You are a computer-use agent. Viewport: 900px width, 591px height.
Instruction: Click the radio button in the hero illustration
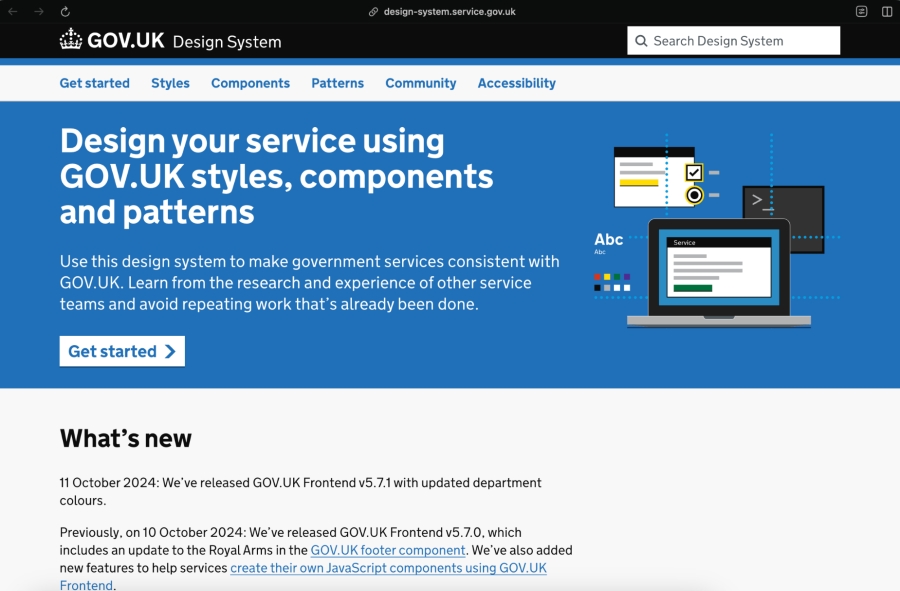694,195
